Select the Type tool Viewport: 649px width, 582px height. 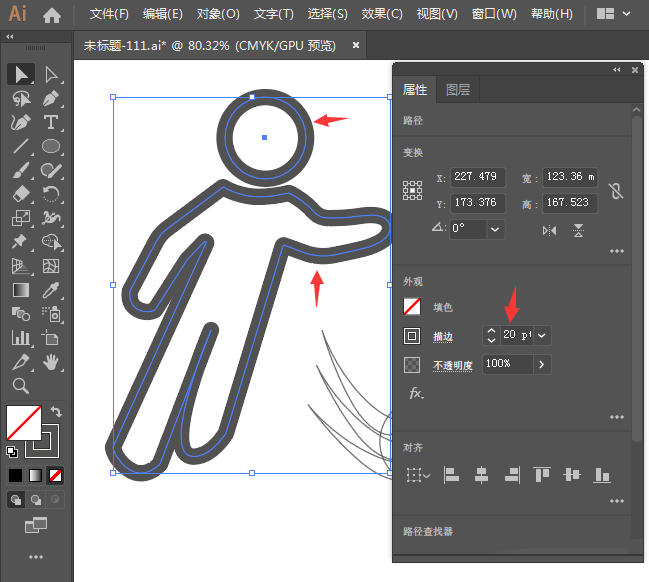click(x=51, y=123)
